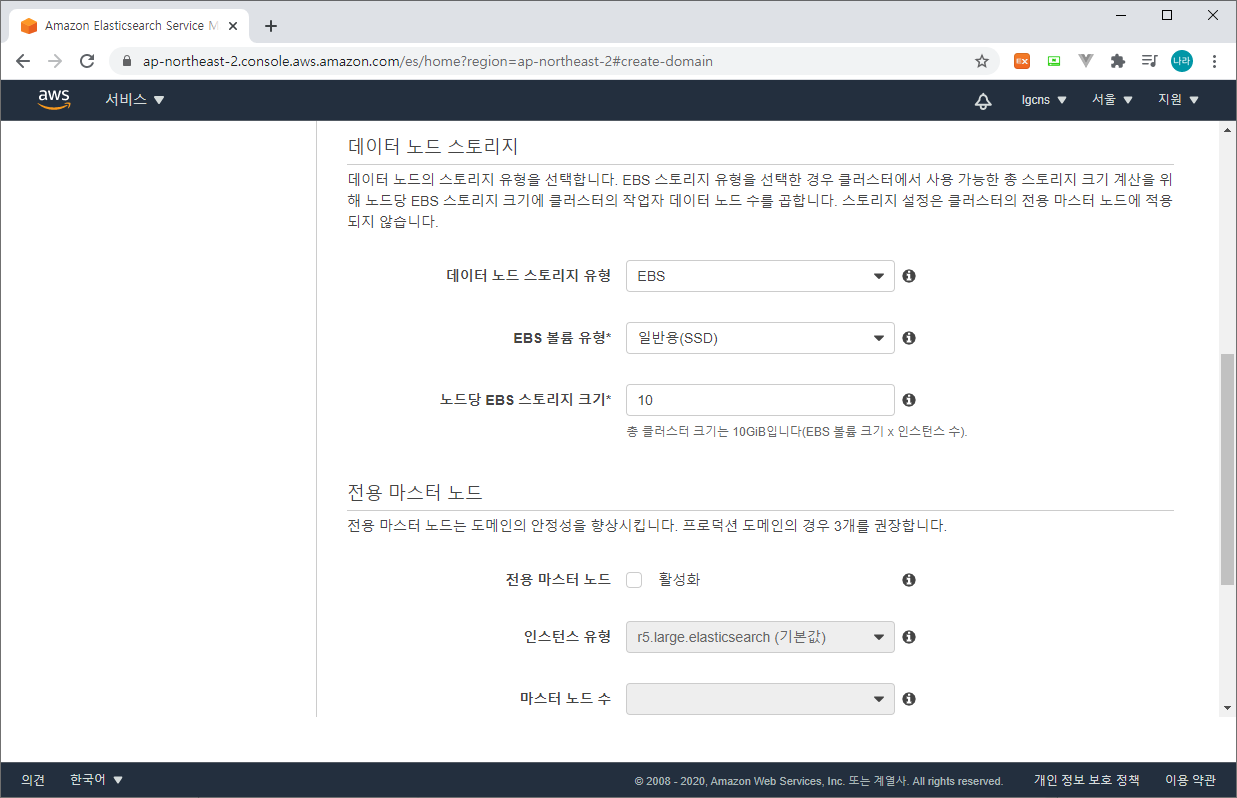Open the 서울 region selector
Image resolution: width=1237 pixels, height=798 pixels.
pyautogui.click(x=1112, y=100)
